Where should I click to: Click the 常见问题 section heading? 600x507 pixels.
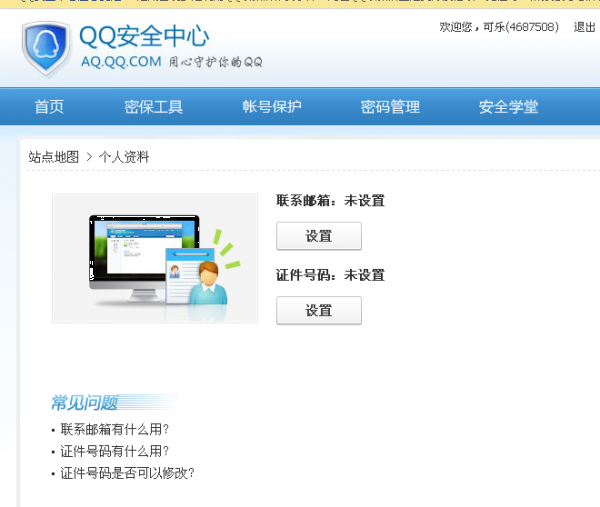click(x=84, y=403)
